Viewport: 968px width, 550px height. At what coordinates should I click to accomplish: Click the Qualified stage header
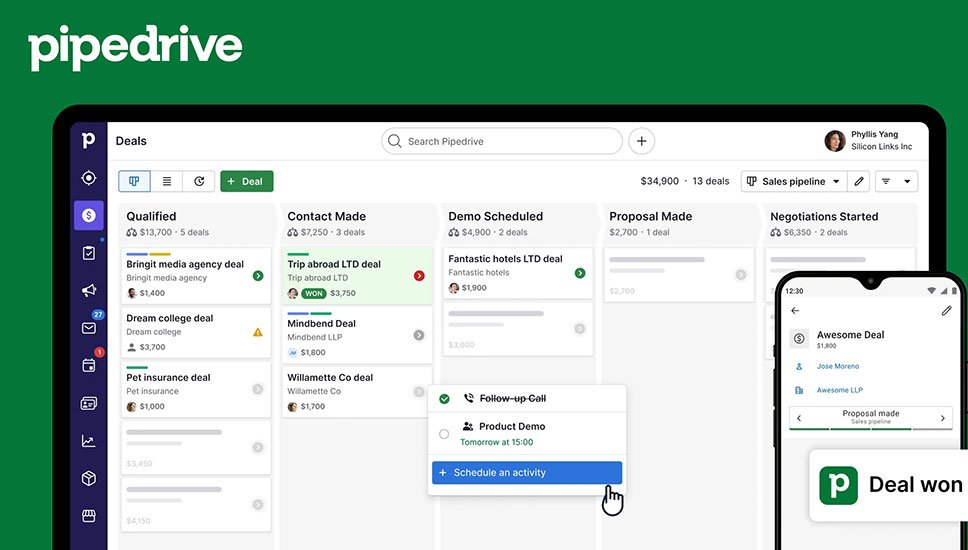pos(196,223)
